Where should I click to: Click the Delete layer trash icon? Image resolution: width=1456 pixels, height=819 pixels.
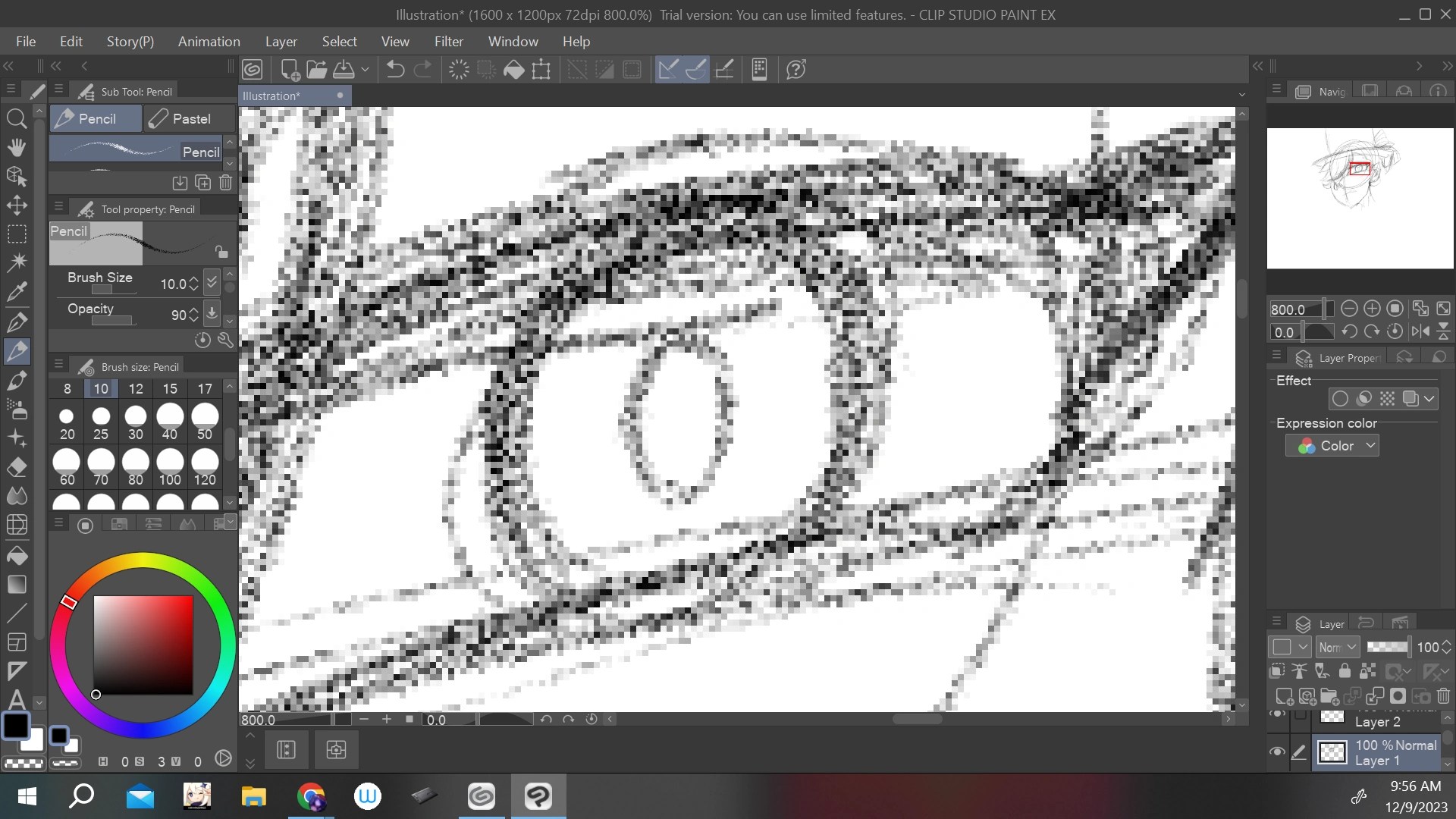tap(1443, 697)
